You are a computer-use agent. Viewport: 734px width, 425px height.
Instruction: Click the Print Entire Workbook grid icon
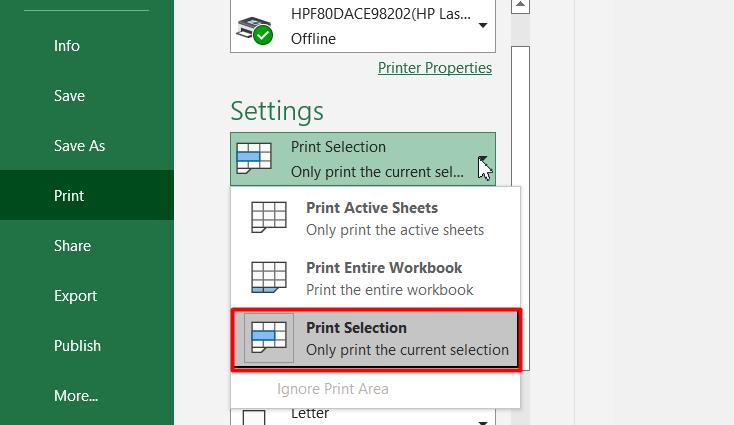pos(269,277)
